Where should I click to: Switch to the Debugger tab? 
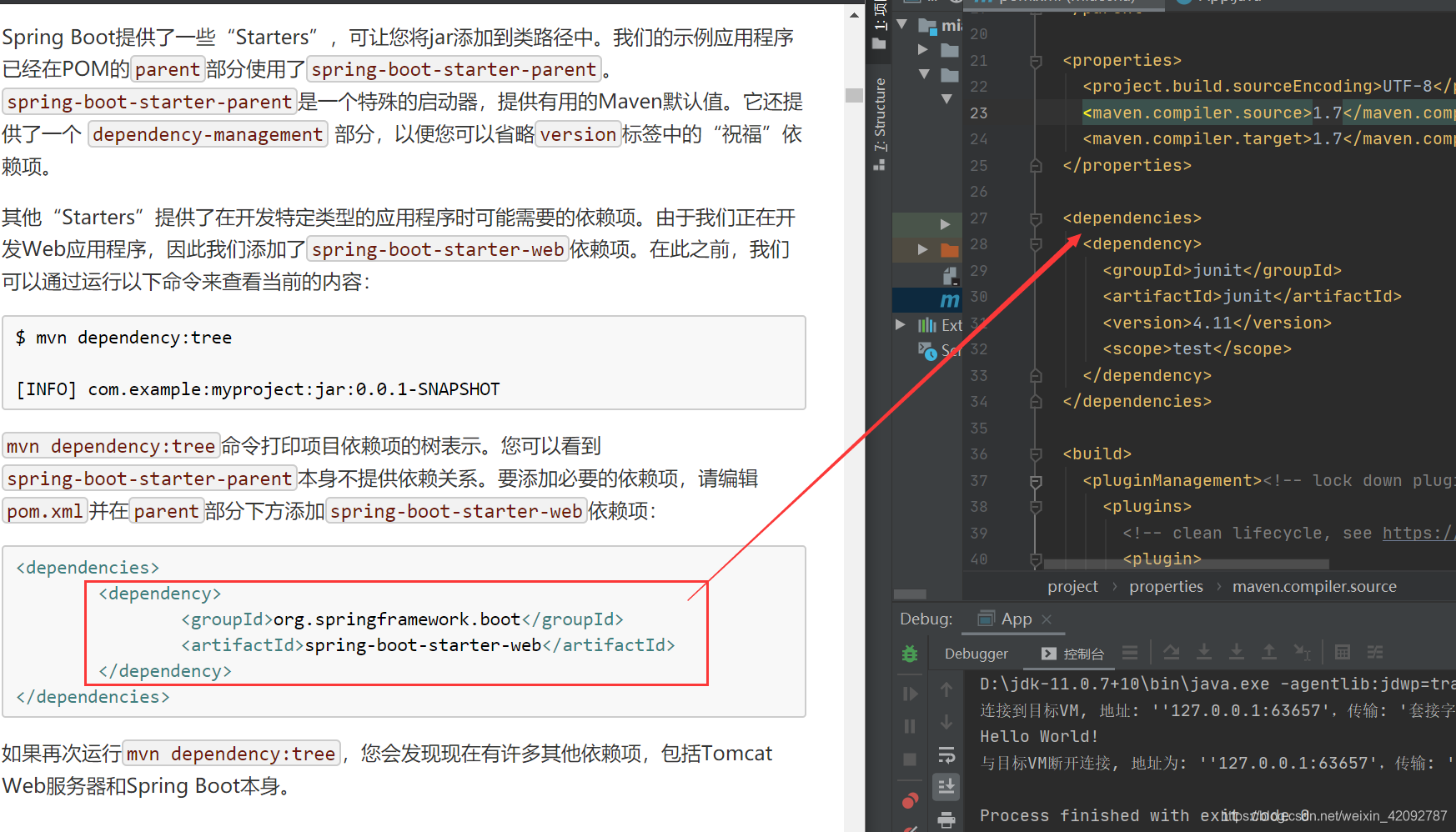976,654
